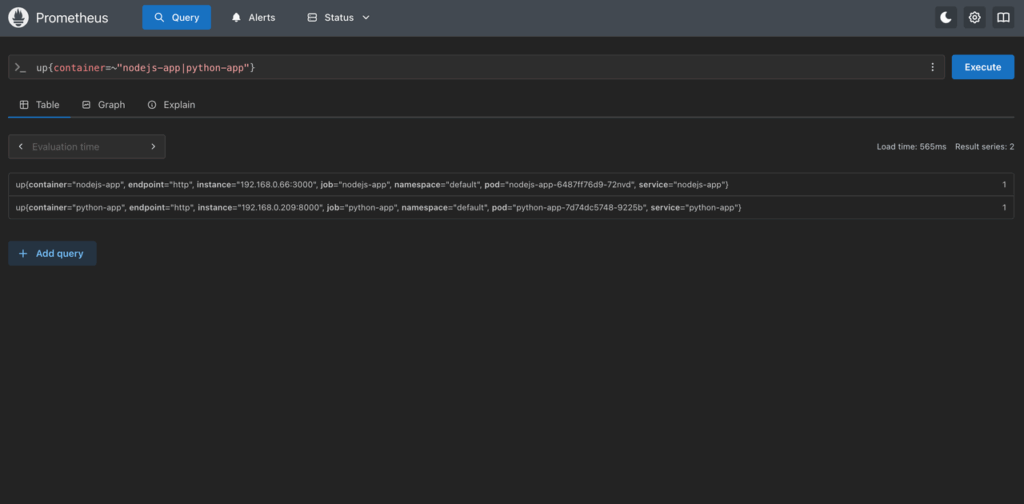Click the Prometheus title text

click(x=72, y=18)
